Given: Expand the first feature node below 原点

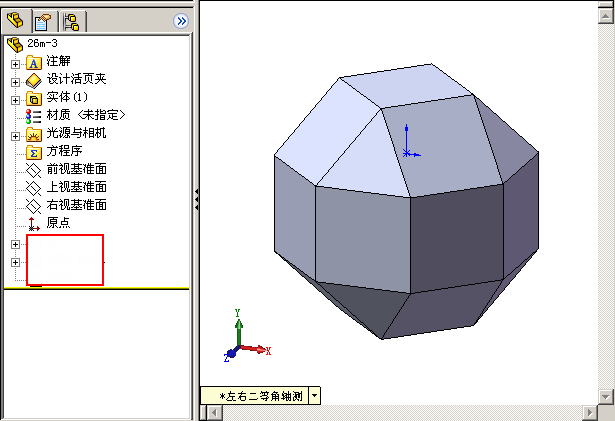Looking at the screenshot, I should (x=15, y=244).
